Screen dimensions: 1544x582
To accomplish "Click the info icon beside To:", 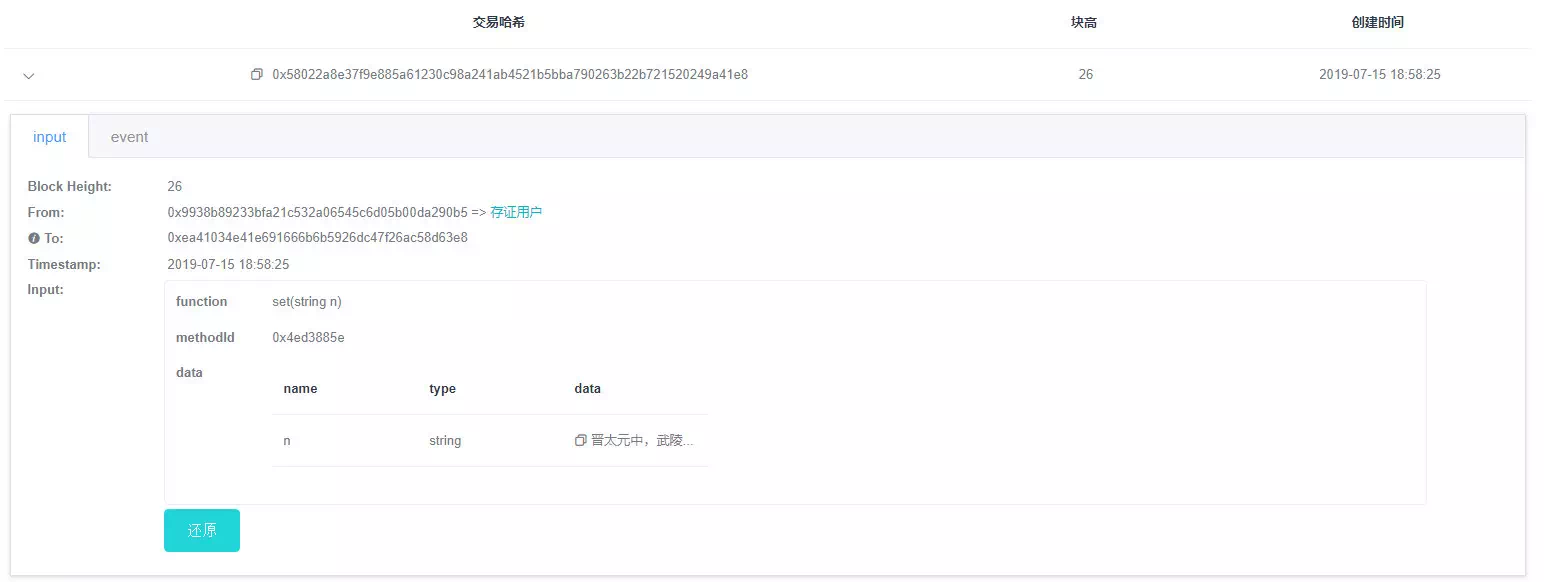I will (33, 238).
